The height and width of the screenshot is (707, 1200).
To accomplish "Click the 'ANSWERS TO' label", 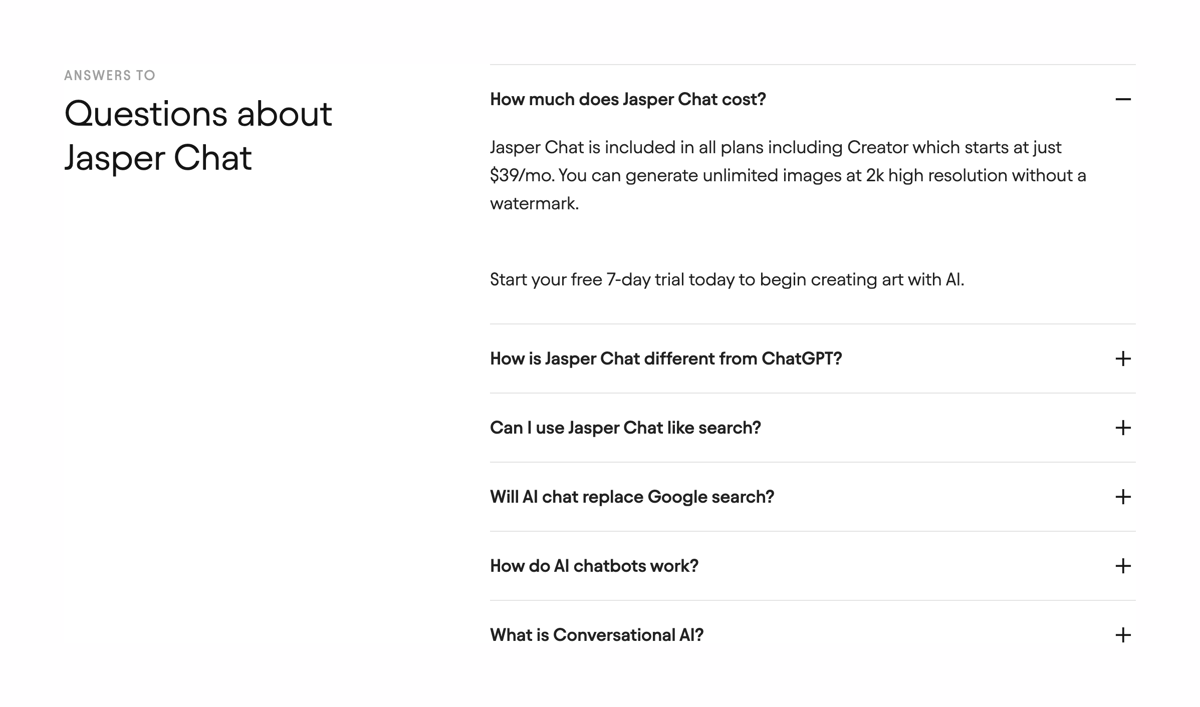I will (109, 75).
